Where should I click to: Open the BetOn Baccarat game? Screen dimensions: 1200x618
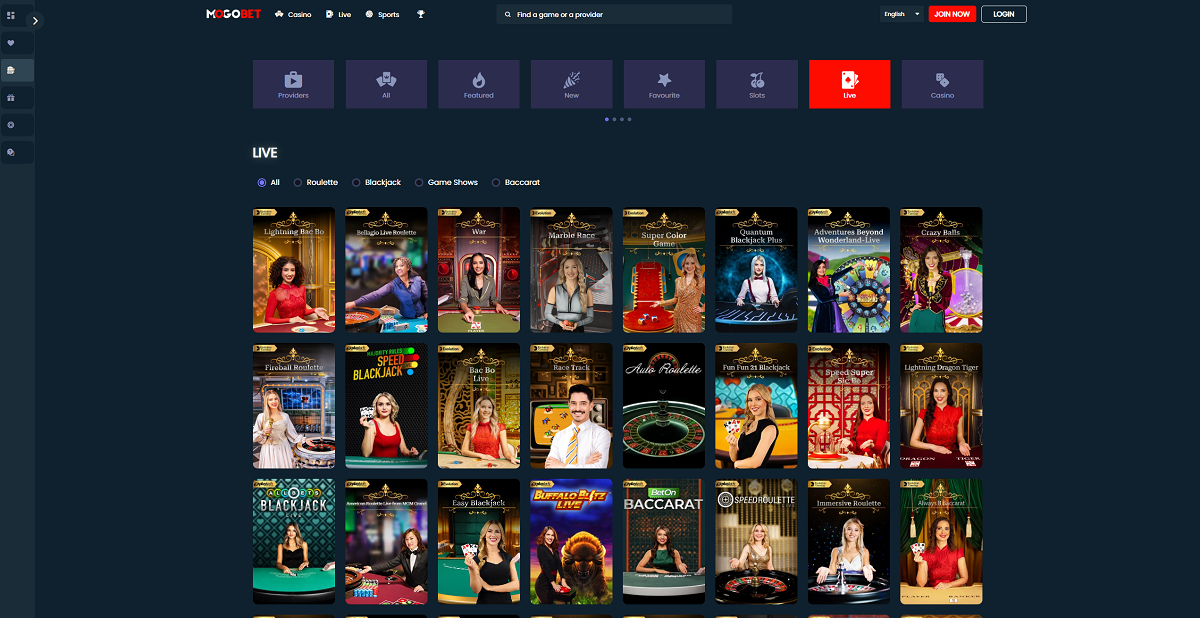(664, 541)
